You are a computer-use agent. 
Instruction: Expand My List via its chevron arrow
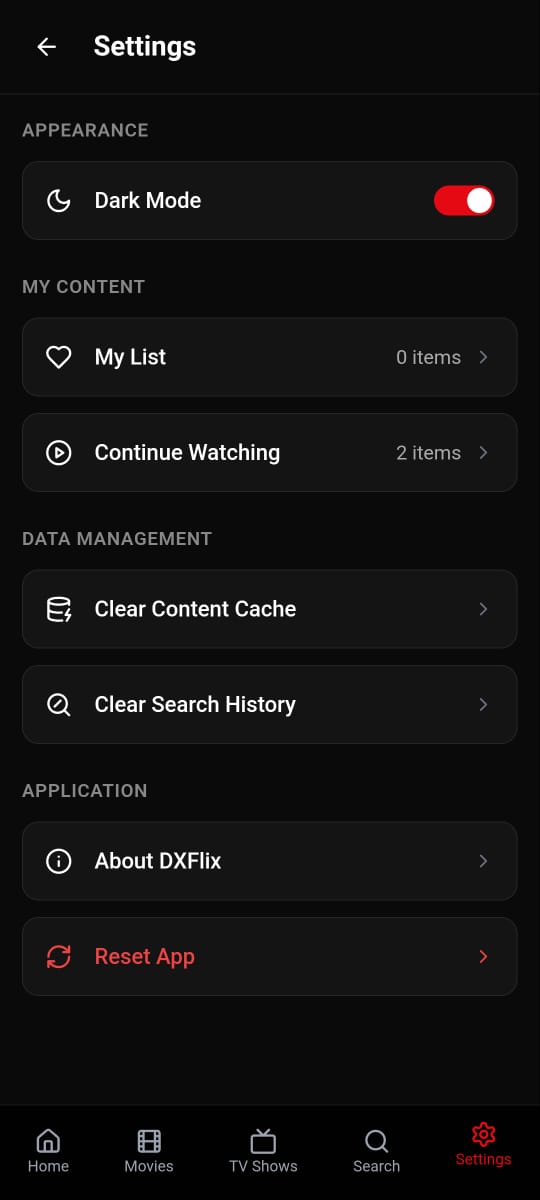coord(483,357)
